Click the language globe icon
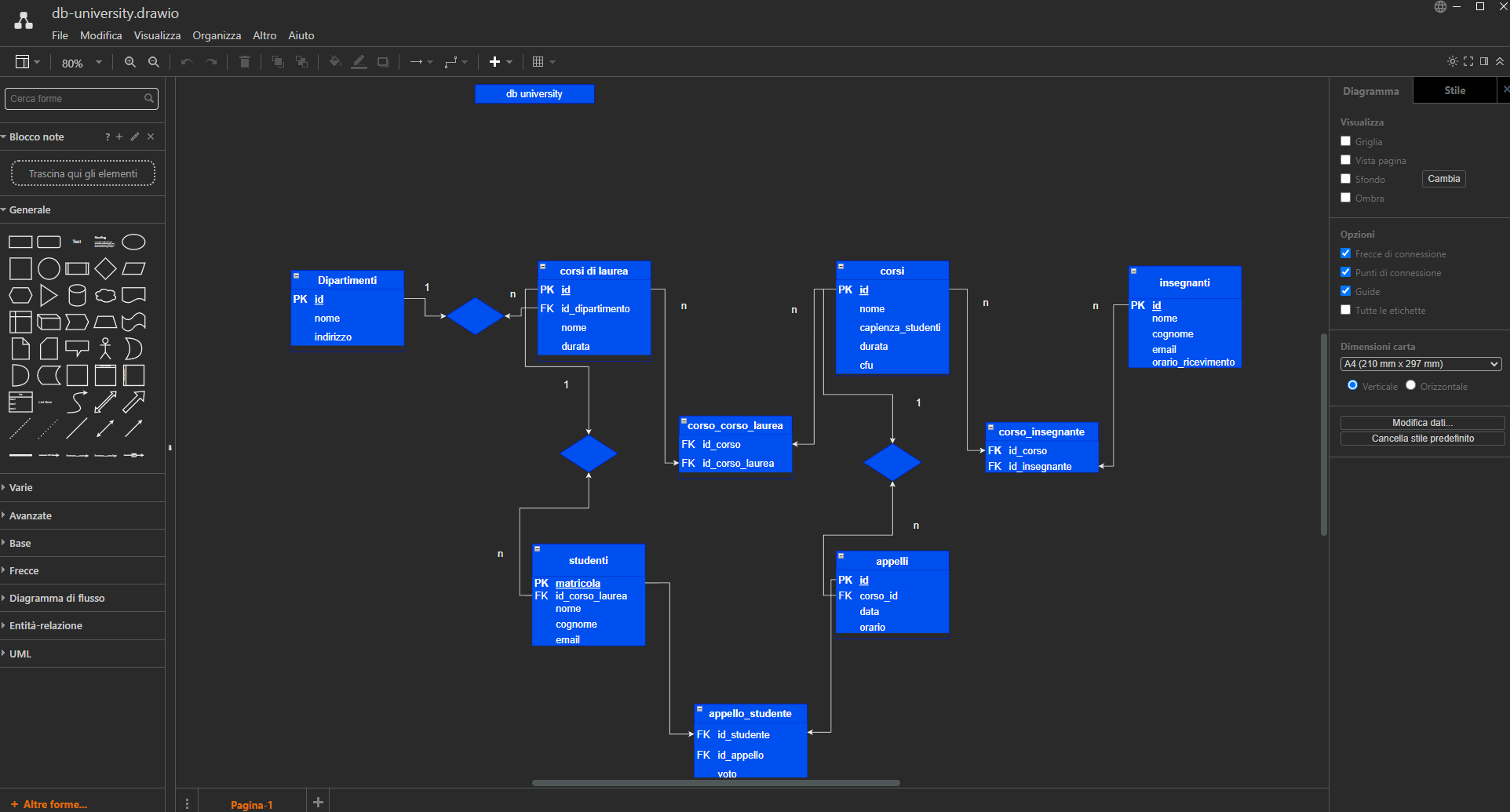The image size is (1510, 812). click(x=1440, y=7)
